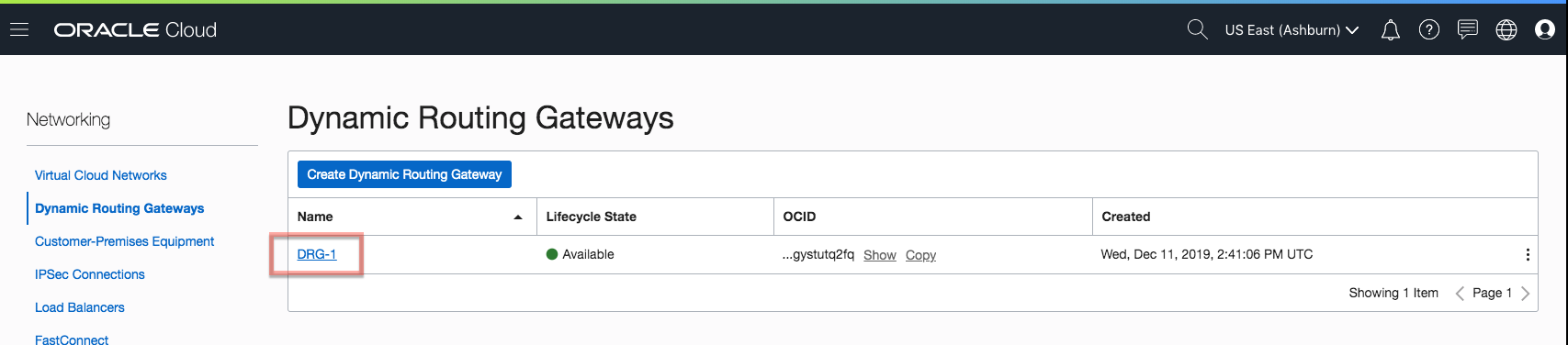This screenshot has width=1568, height=345.
Task: Select Virtual Cloud Networks in sidebar
Action: pos(101,175)
